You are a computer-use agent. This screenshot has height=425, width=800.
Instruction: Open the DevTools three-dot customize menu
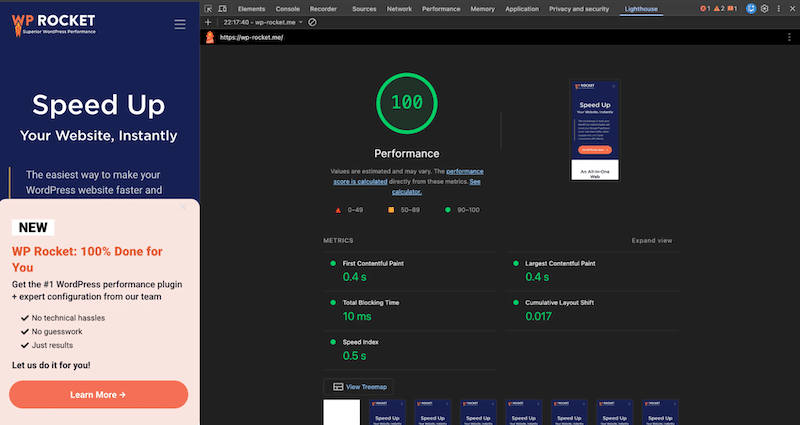(779, 9)
